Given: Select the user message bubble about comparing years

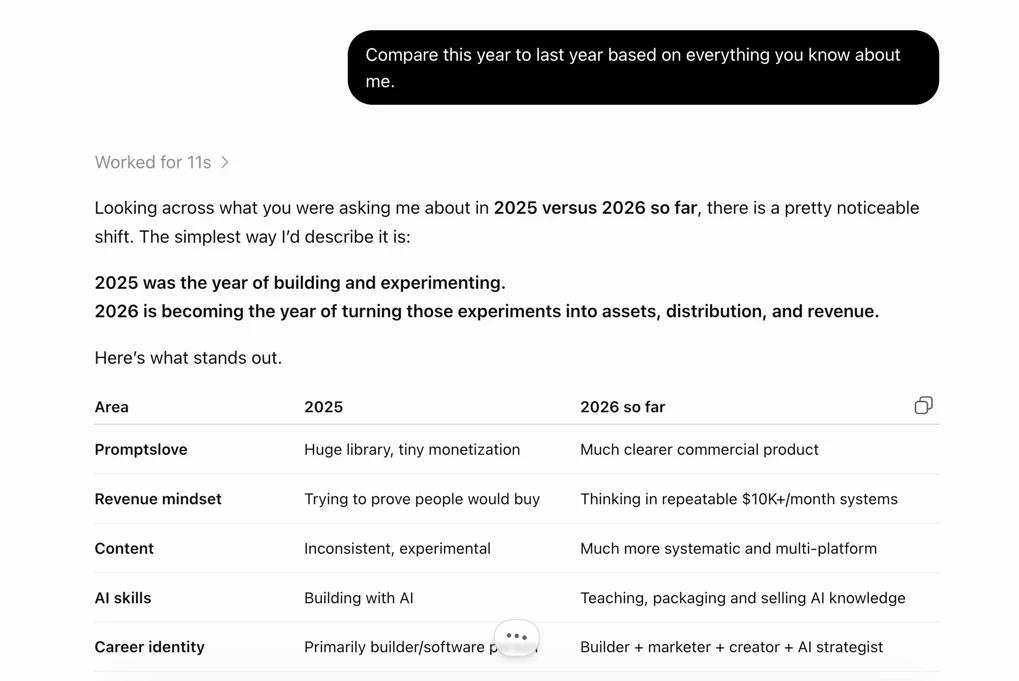Looking at the screenshot, I should 643,68.
